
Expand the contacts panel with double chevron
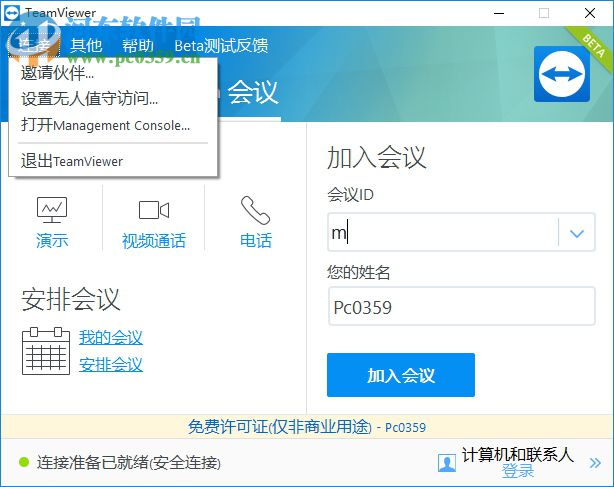pos(595,463)
